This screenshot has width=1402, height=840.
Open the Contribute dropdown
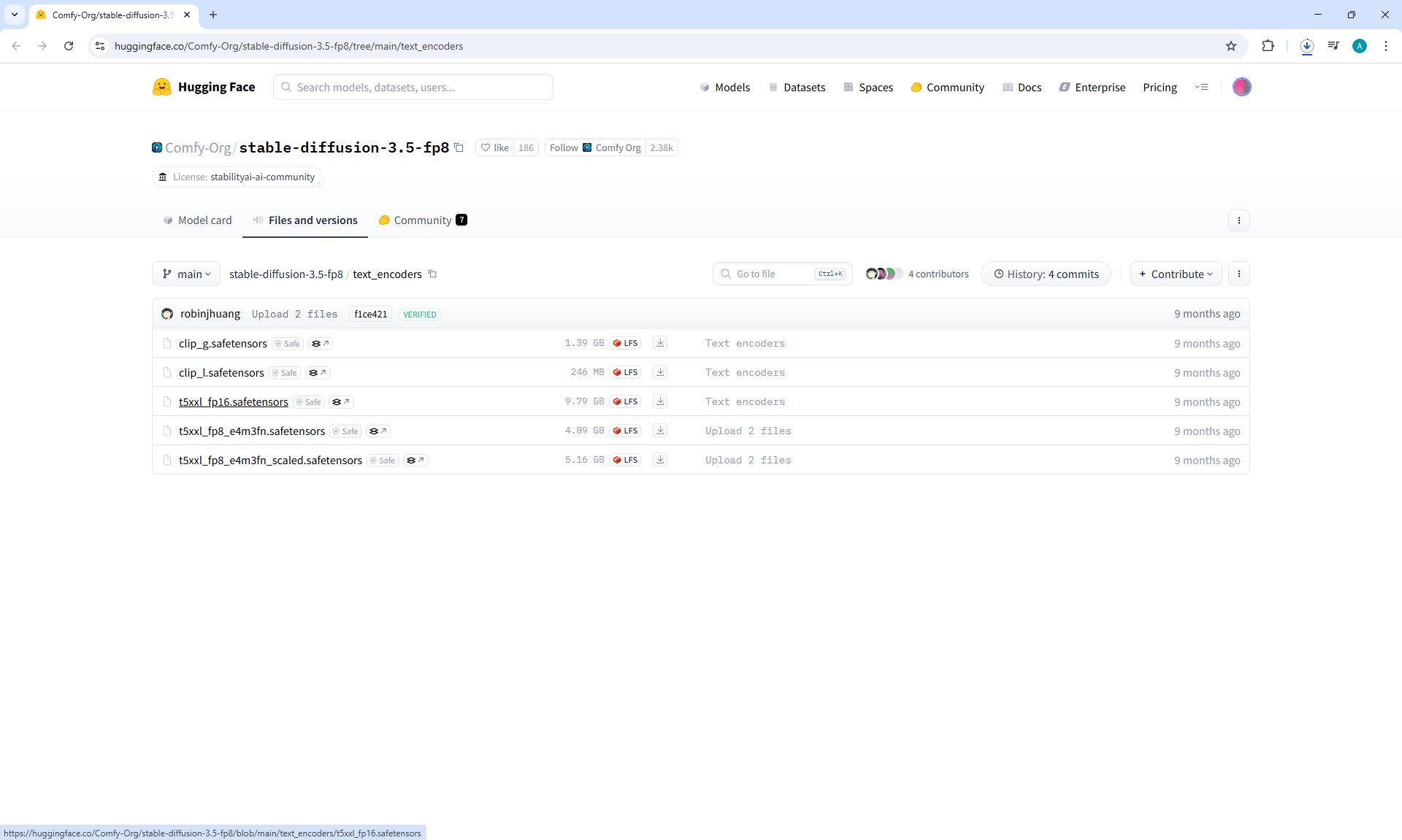coord(1176,274)
